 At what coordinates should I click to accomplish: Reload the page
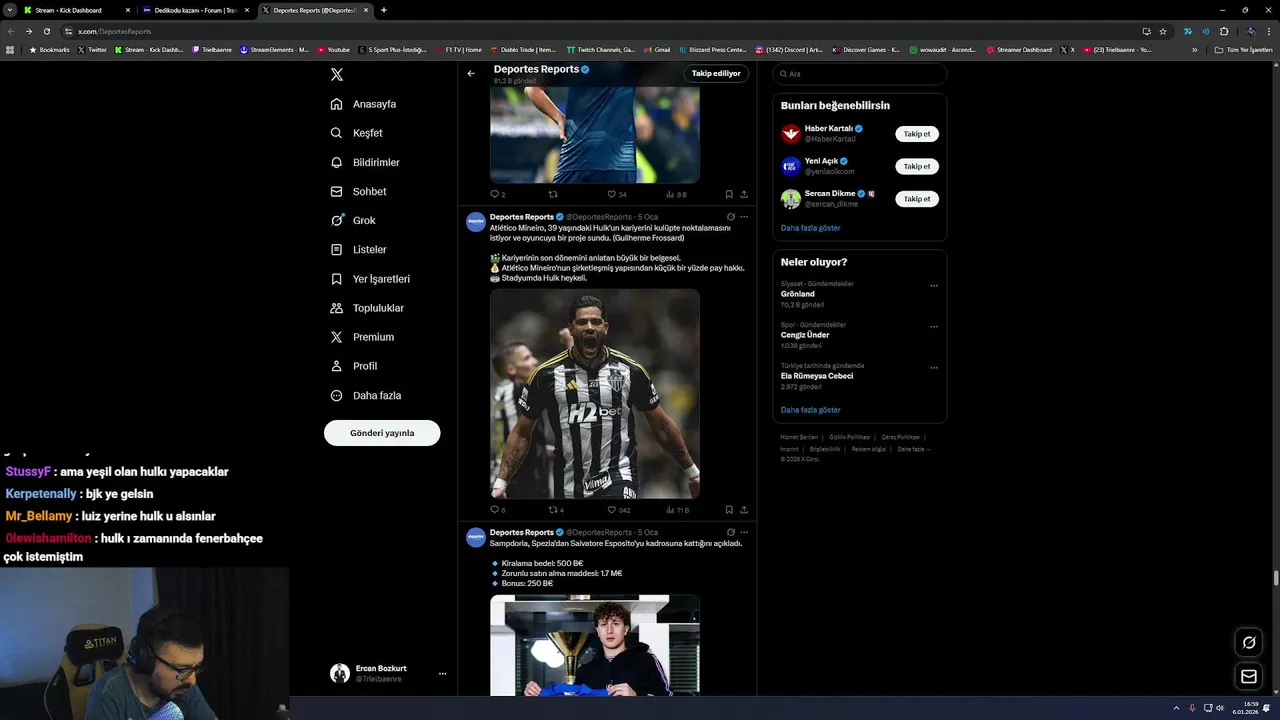coord(46,31)
